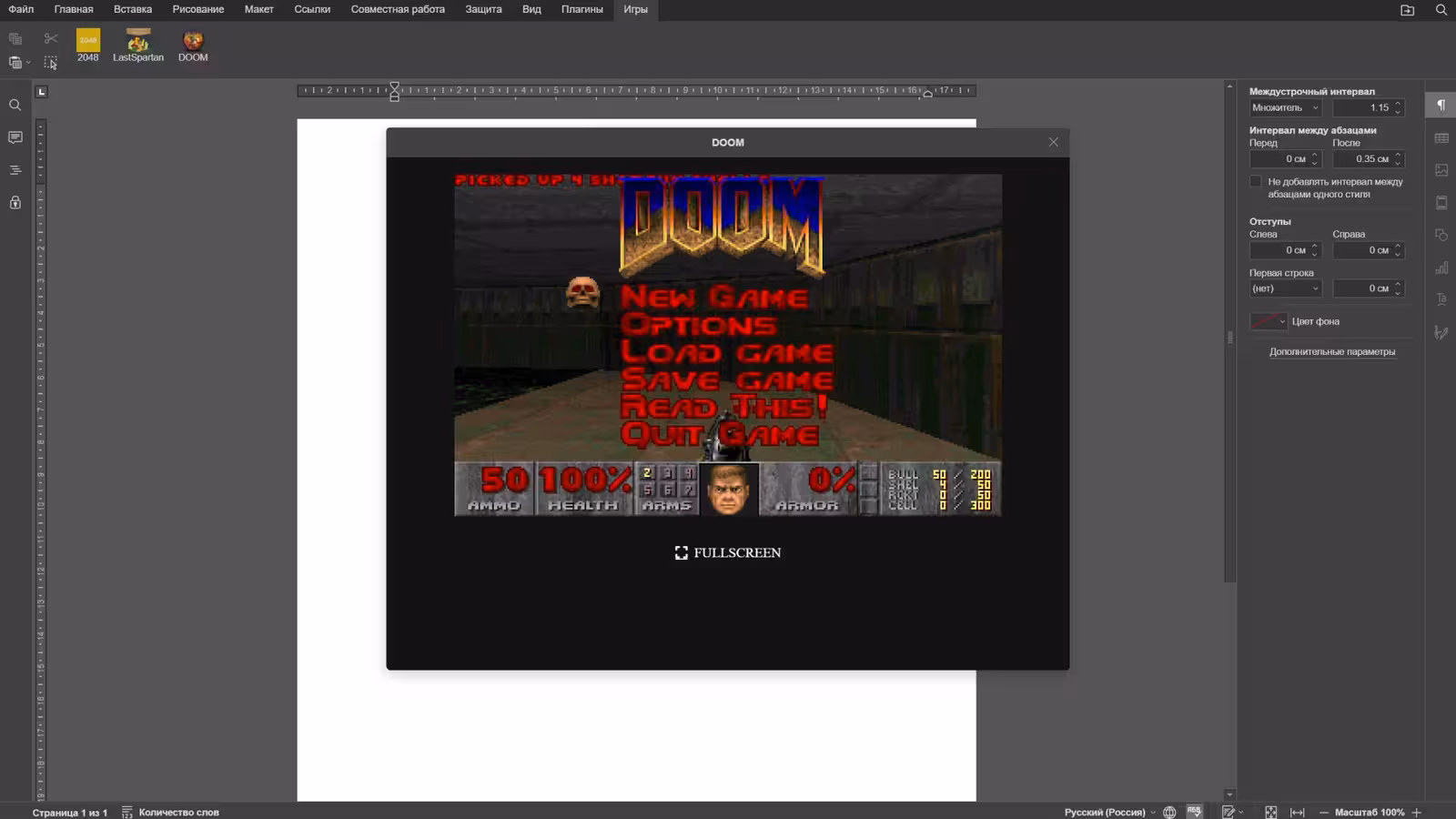Switch to the Рисование tab
The width and height of the screenshot is (1456, 819).
(198, 10)
